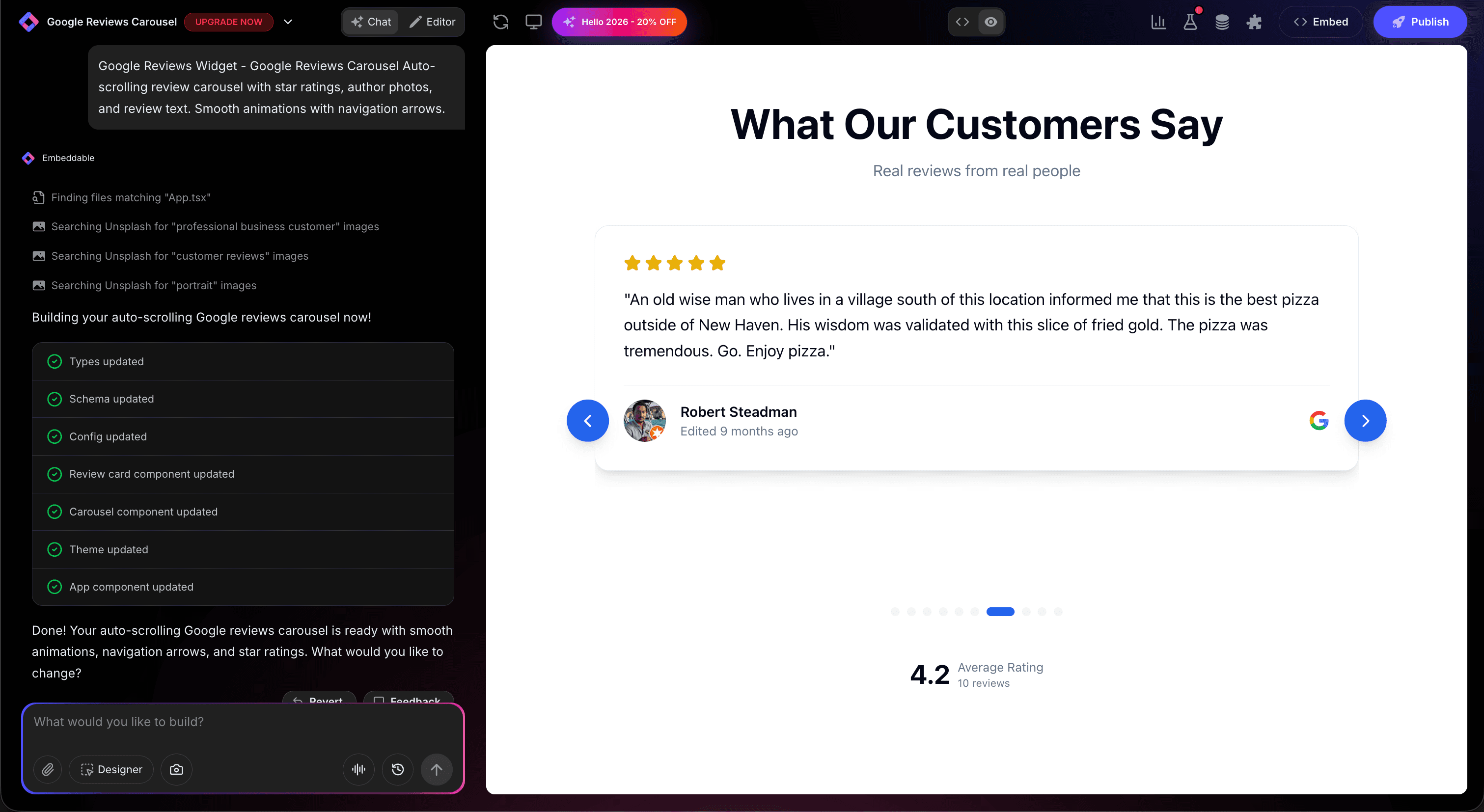The image size is (1484, 812).
Task: Select the active blue carousel pagination indicator
Action: (x=1001, y=612)
